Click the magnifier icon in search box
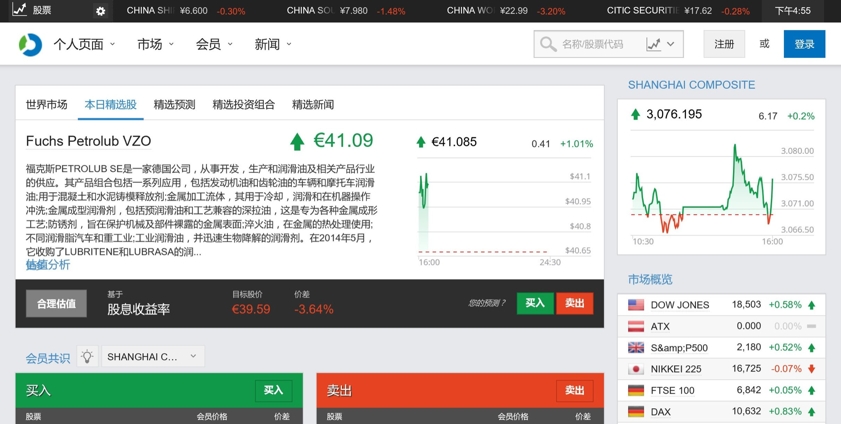This screenshot has height=424, width=841. [548, 44]
